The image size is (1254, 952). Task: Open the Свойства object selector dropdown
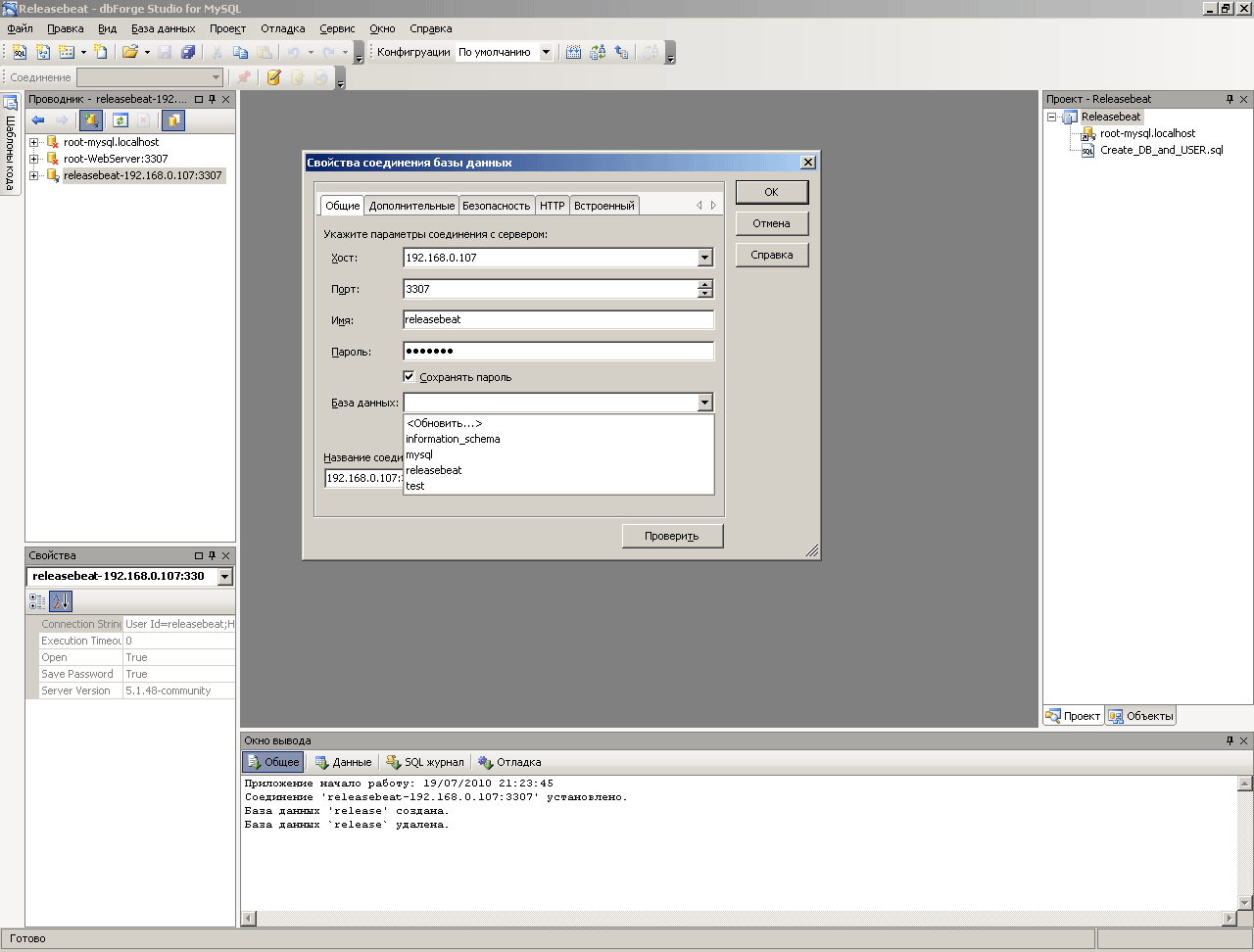pyautogui.click(x=224, y=577)
